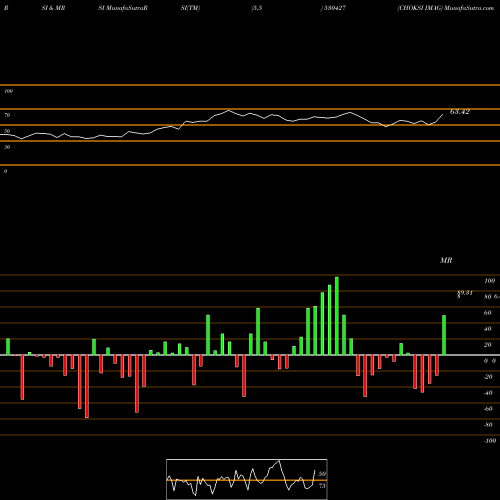Click the MR axis label -40
The image size is (500, 500).
point(488,393)
